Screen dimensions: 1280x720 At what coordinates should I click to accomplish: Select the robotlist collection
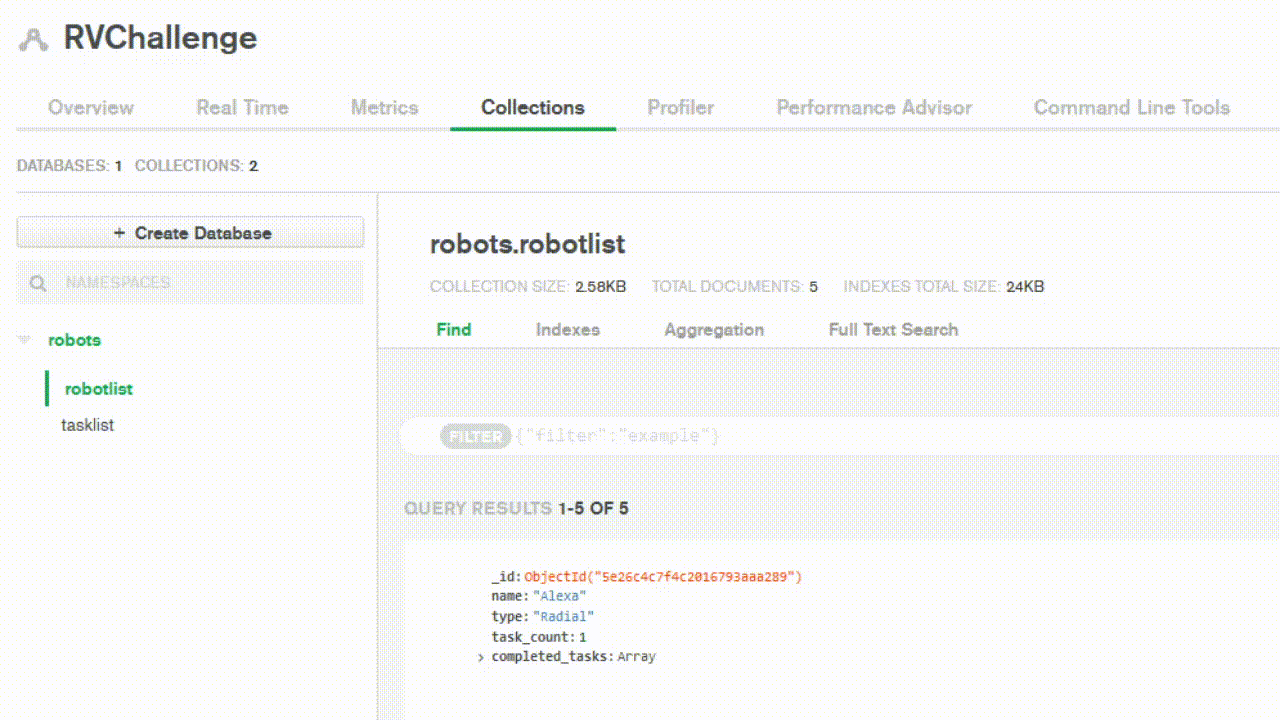click(99, 389)
